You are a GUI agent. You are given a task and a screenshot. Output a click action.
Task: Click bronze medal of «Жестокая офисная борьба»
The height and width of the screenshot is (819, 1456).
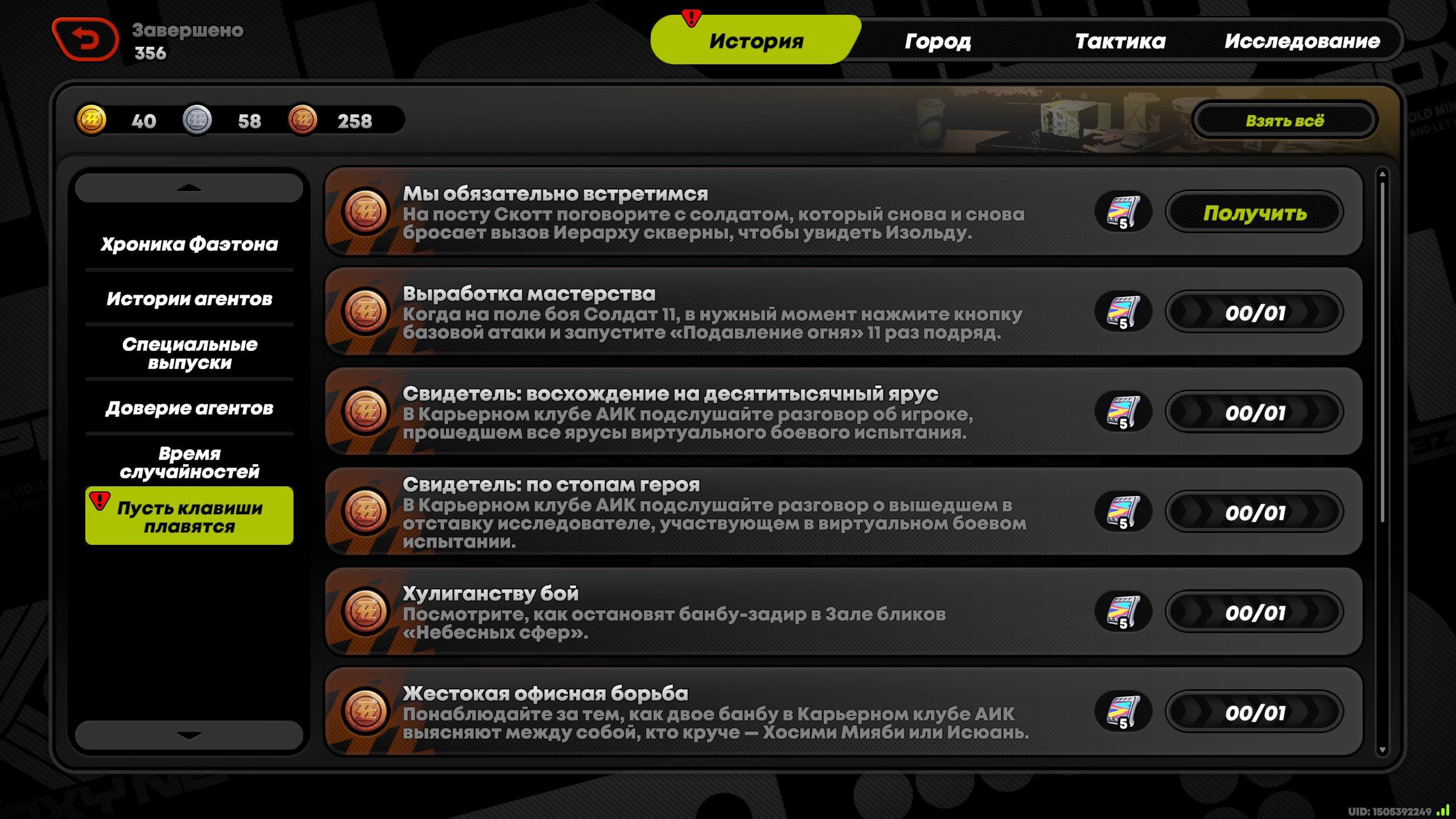coord(365,712)
